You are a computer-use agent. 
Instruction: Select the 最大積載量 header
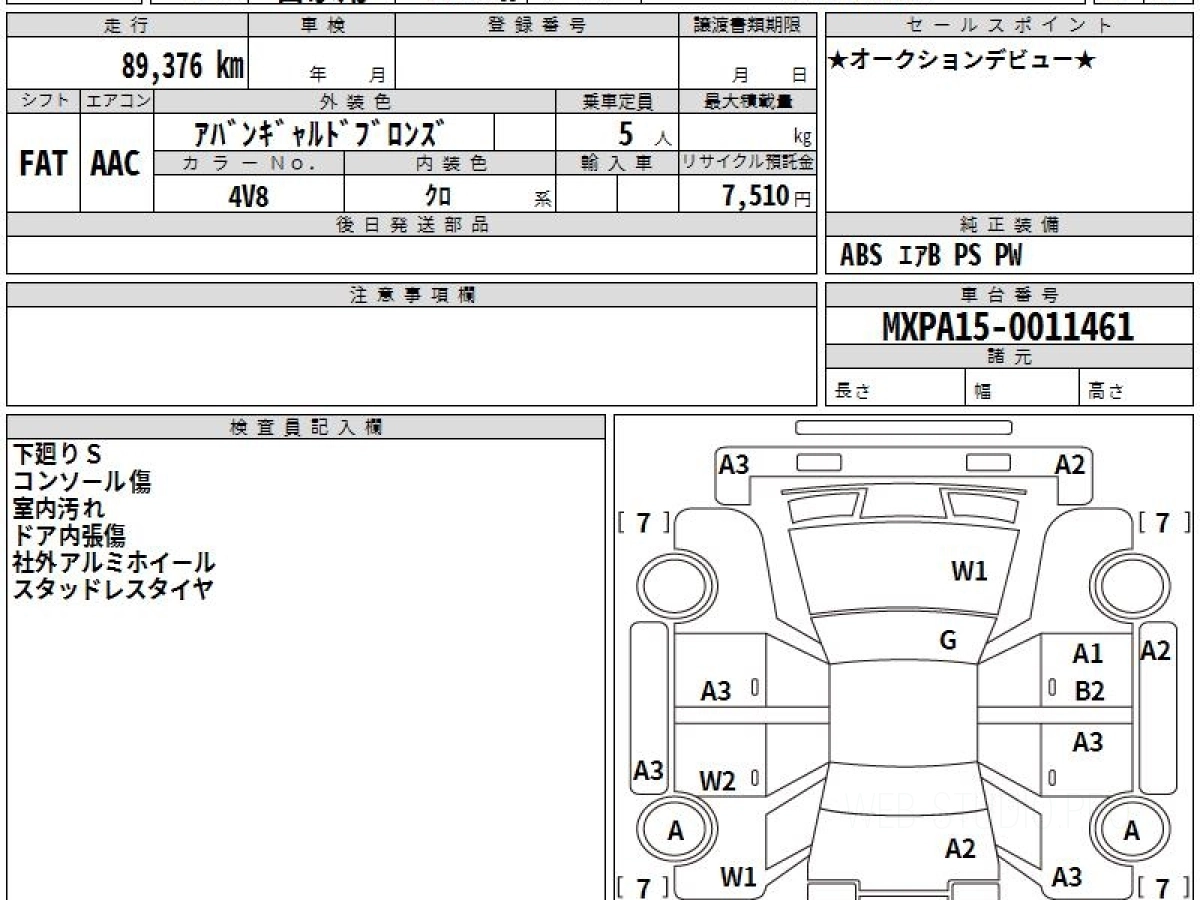click(x=748, y=101)
